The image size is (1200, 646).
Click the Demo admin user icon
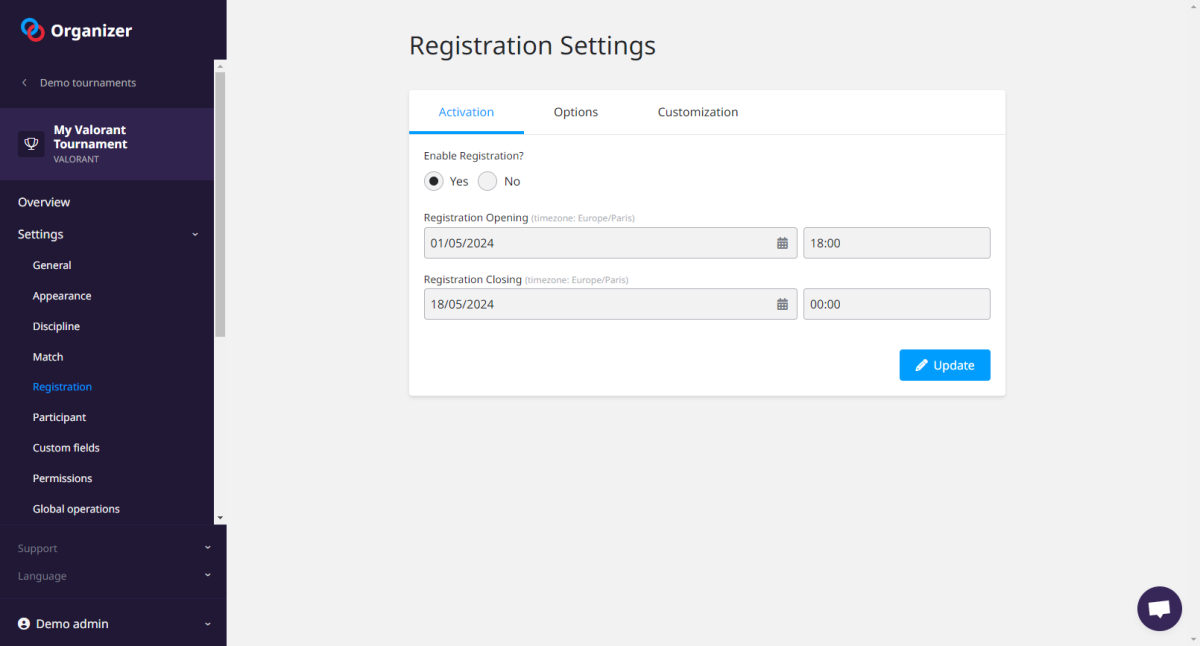tap(23, 623)
